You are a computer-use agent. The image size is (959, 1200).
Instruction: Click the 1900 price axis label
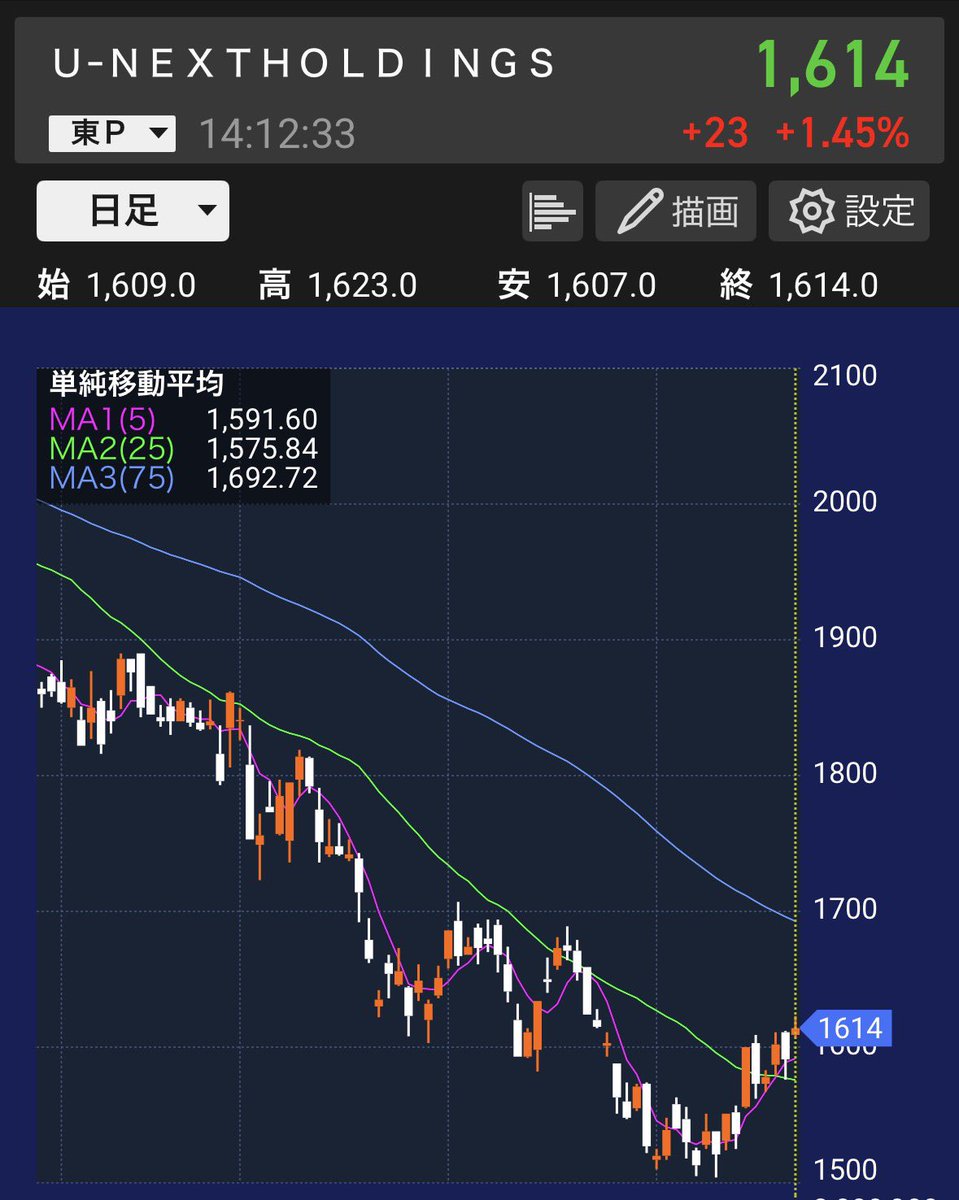click(x=845, y=638)
